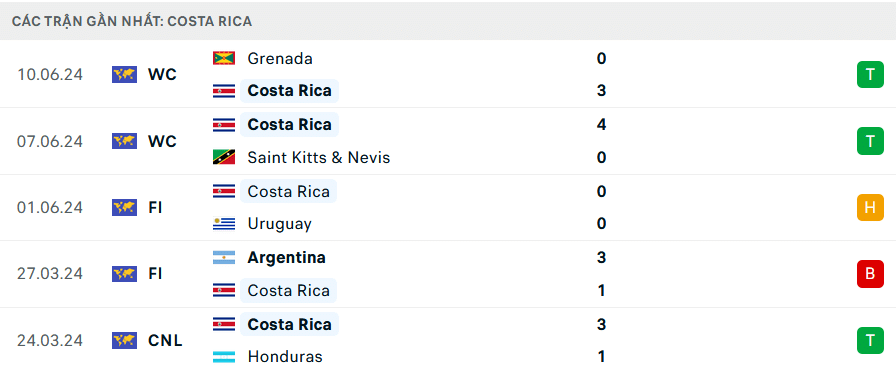Open the Honduras team link
The width and height of the screenshot is (896, 373).
(285, 357)
